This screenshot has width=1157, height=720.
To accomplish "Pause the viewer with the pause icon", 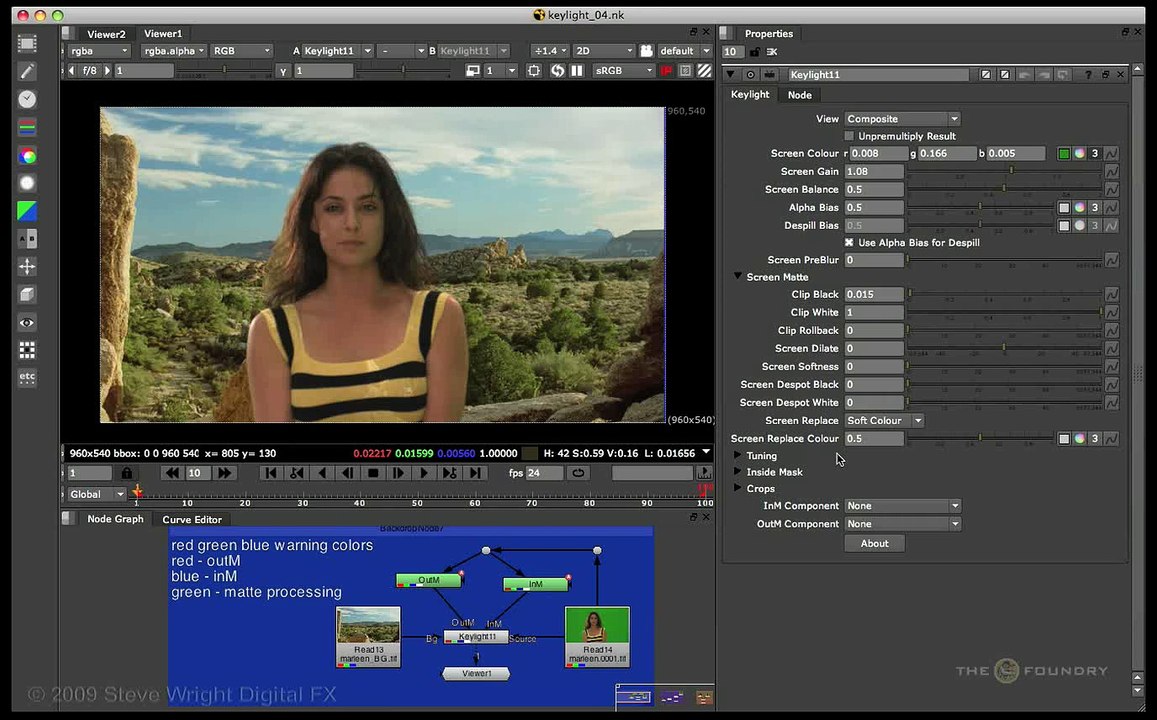I will 577,71.
